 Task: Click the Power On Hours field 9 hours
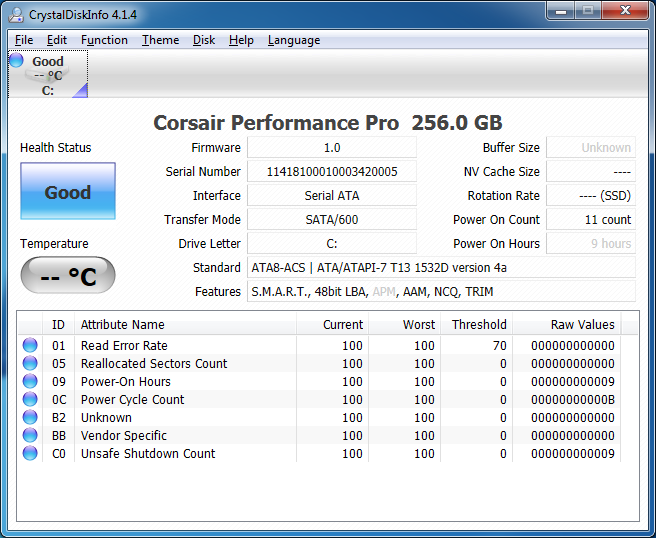point(591,243)
